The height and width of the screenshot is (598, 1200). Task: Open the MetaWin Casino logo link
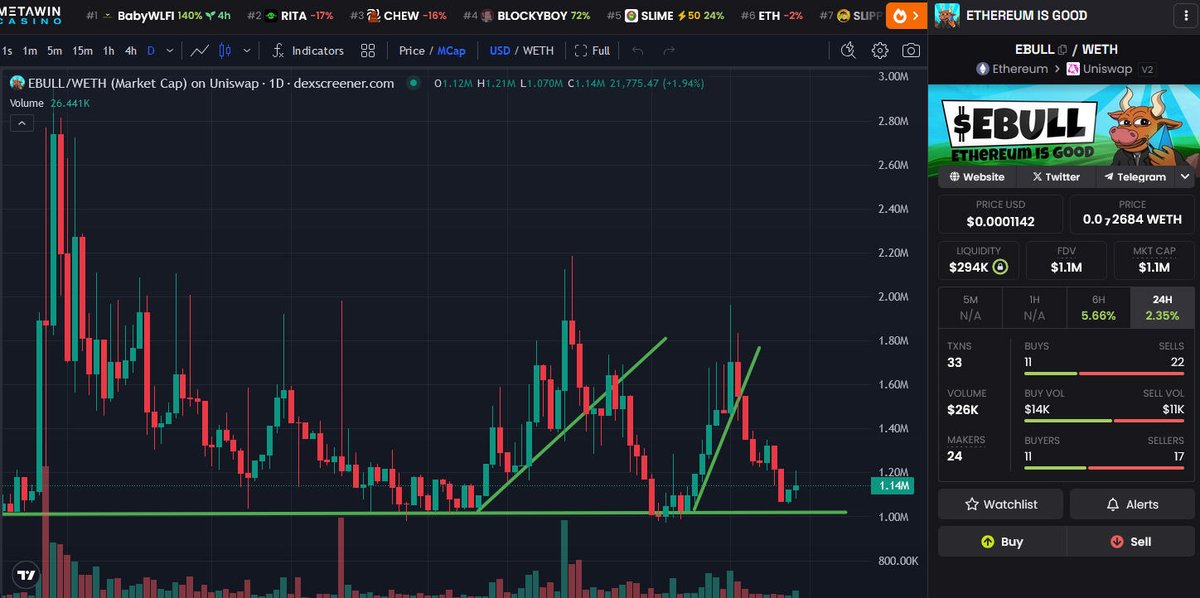pyautogui.click(x=31, y=15)
